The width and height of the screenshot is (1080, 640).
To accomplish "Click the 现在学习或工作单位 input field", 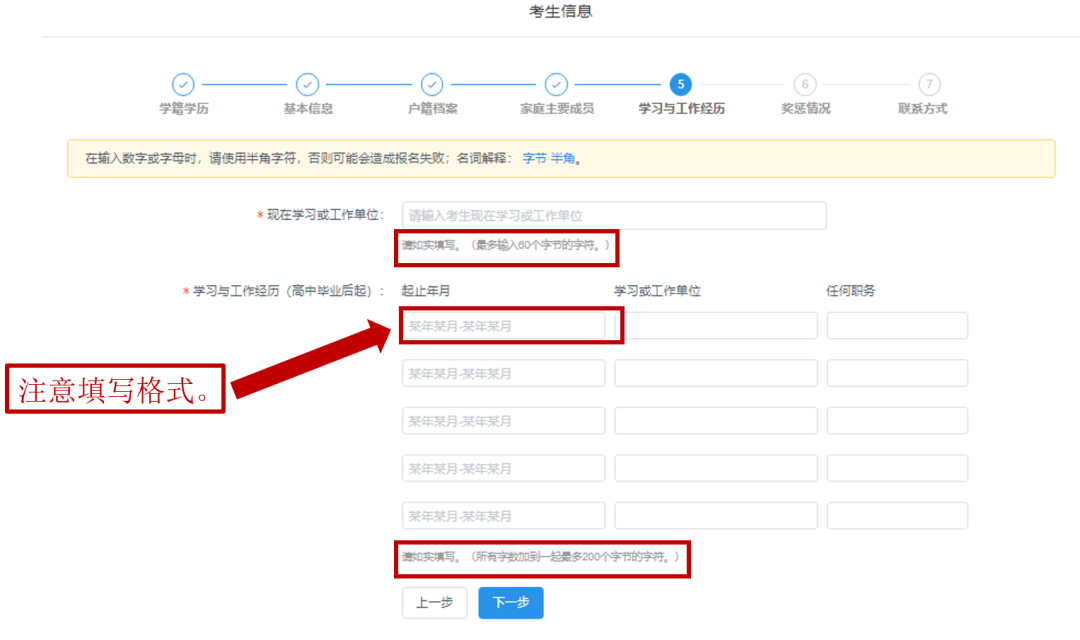I will [614, 216].
